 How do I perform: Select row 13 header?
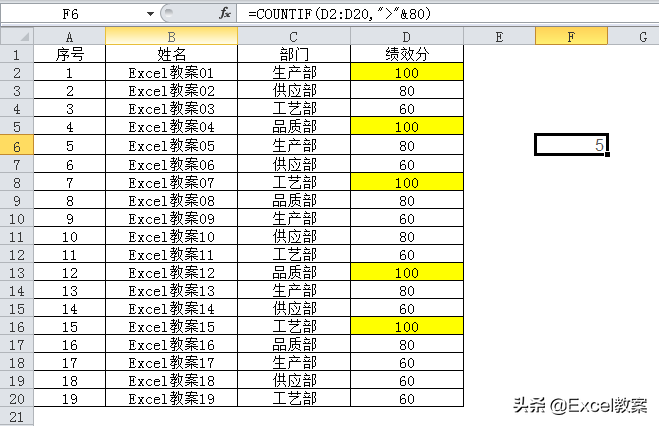tap(16, 272)
